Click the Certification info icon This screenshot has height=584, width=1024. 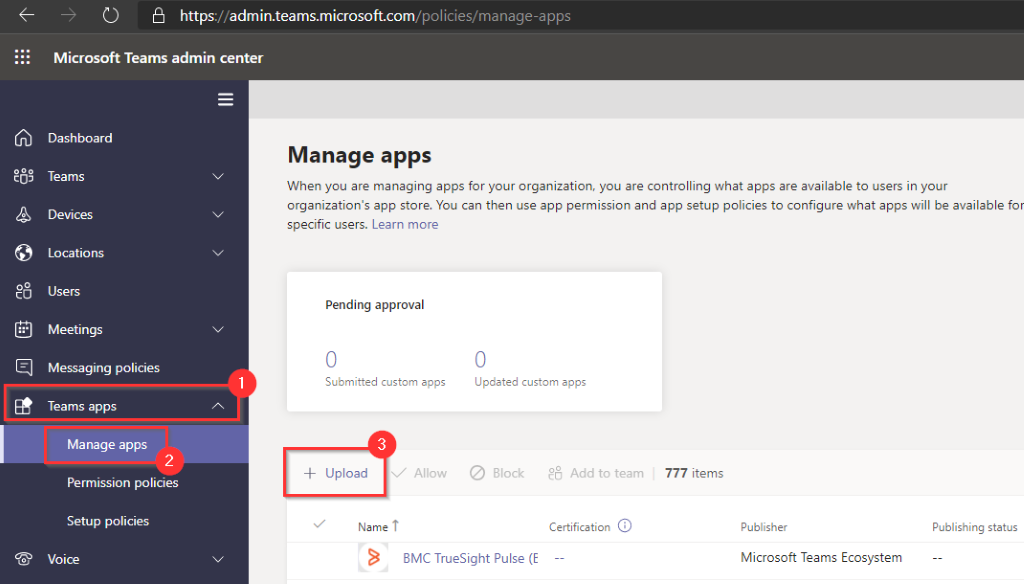(x=624, y=526)
